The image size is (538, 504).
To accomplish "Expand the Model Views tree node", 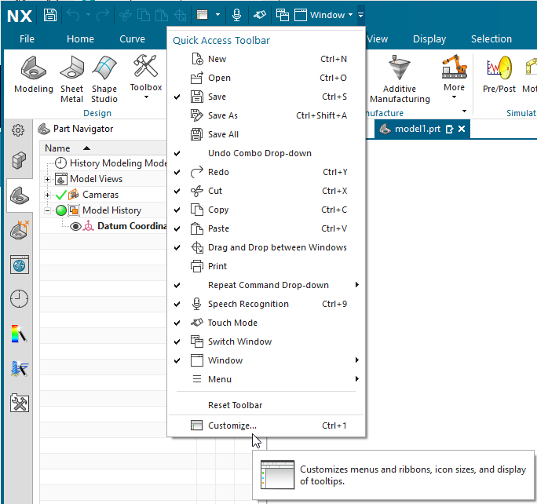I will (x=48, y=179).
